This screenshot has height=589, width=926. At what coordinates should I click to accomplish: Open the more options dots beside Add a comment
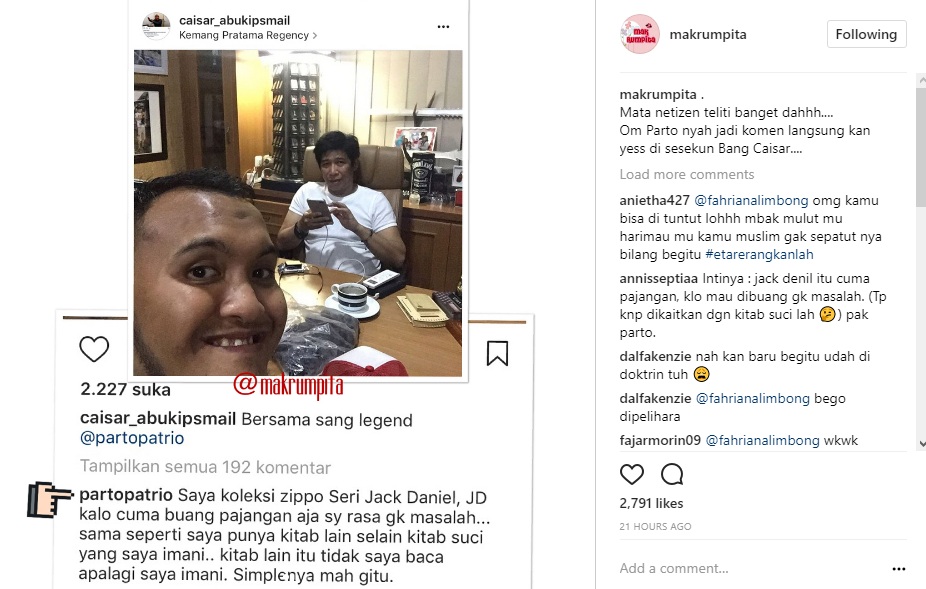coord(899,569)
